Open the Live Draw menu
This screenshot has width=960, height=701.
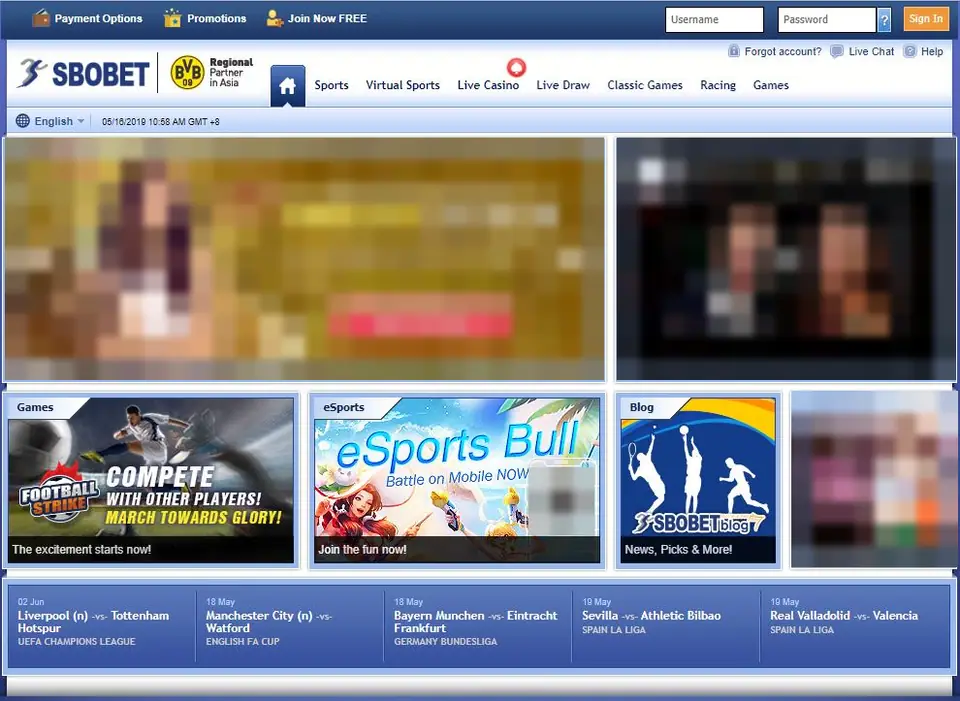(563, 85)
